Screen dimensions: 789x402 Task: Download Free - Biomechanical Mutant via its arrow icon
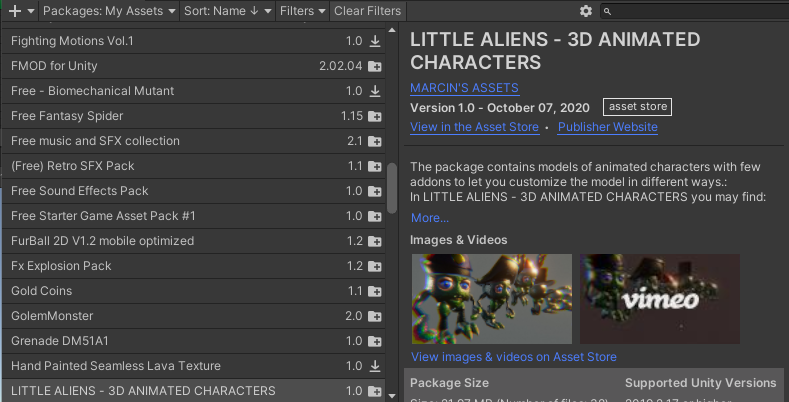click(x=374, y=91)
